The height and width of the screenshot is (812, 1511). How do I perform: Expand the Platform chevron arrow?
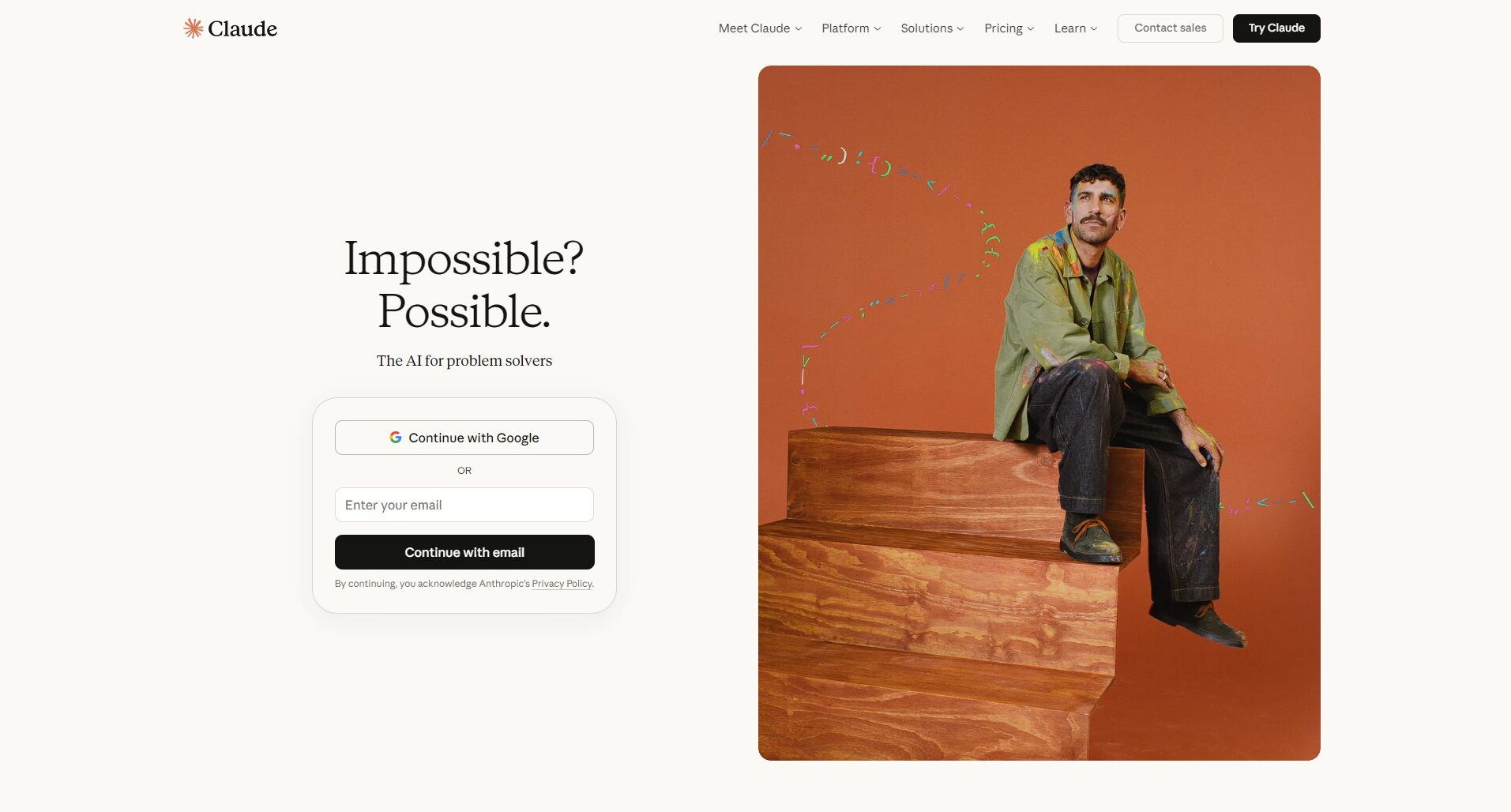[878, 28]
